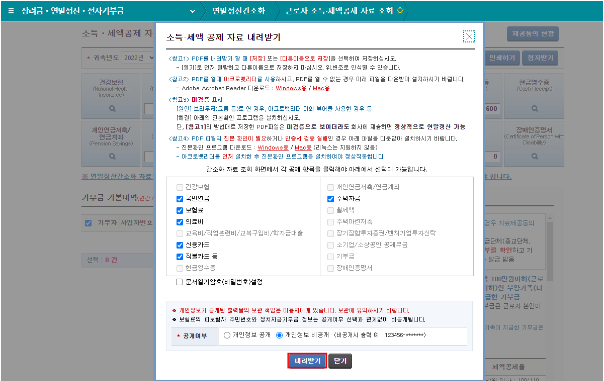Click the 장애인증명서 card title
Image resolution: width=604 pixels, height=381 pixels.
click(x=534, y=130)
